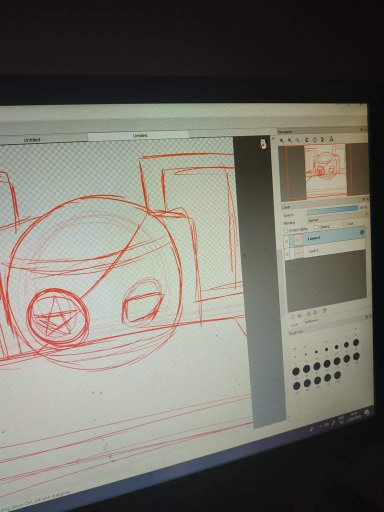The image size is (384, 512).
Task: Adjust the layer Opacity slider
Action: (x=332, y=210)
